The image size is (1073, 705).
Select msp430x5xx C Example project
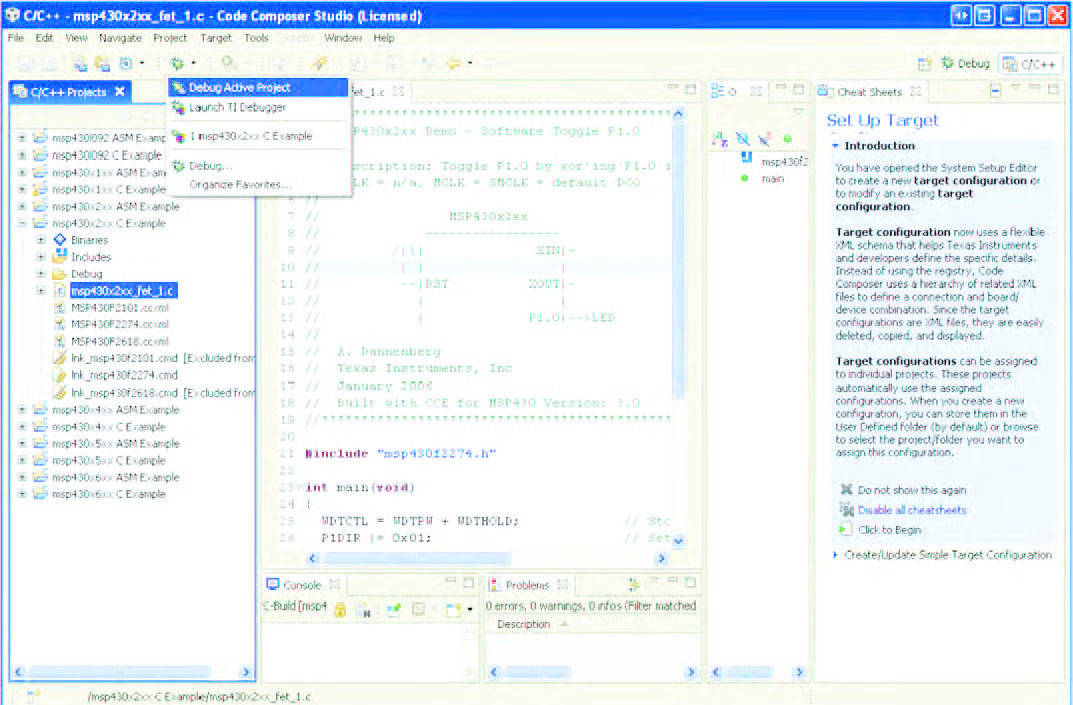tap(109, 460)
